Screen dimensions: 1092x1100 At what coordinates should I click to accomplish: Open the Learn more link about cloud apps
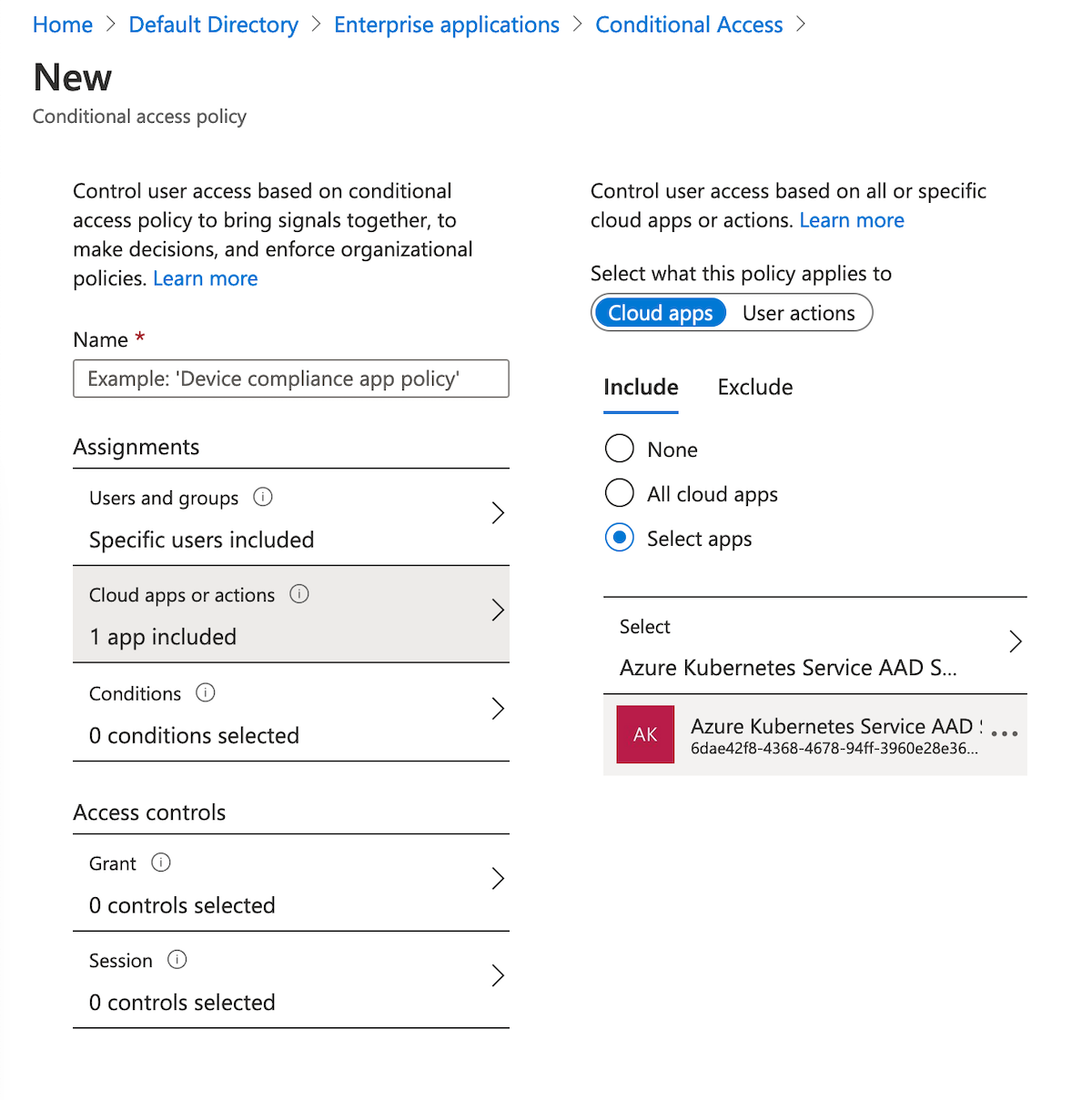tap(851, 219)
